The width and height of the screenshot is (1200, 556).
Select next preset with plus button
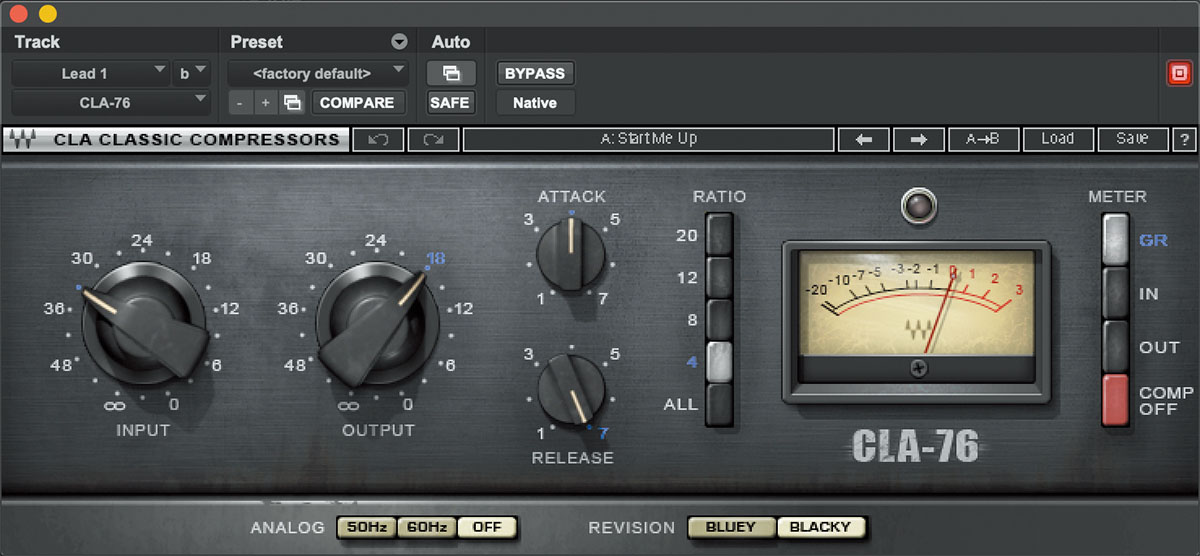tap(266, 102)
